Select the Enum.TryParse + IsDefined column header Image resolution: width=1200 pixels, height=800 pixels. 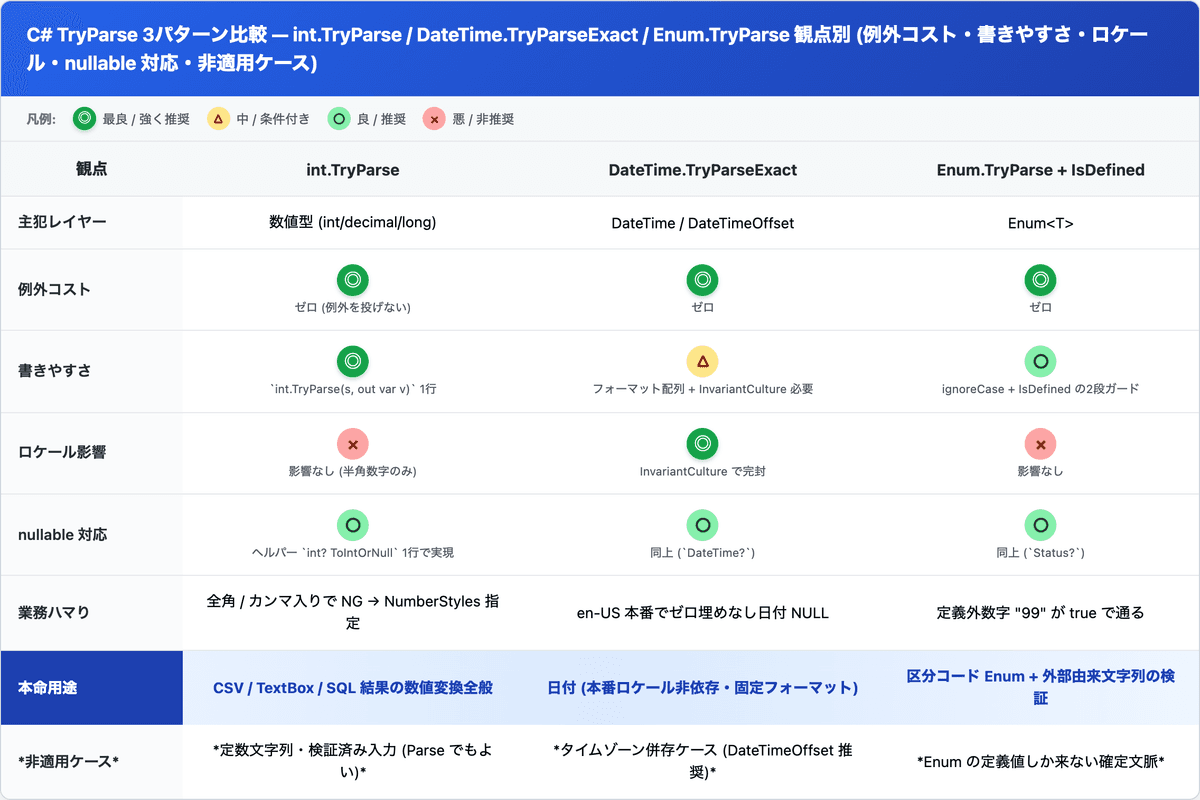pyautogui.click(x=1041, y=170)
